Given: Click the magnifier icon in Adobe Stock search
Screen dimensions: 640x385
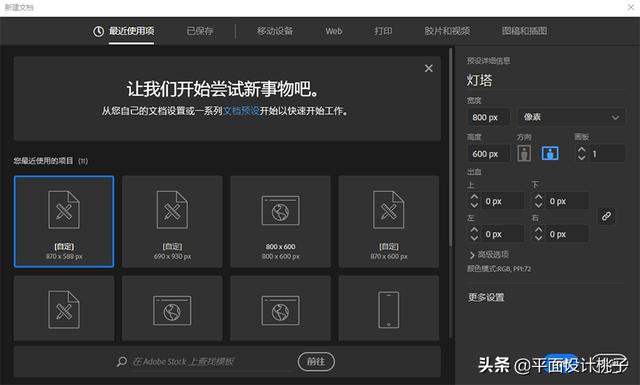Looking at the screenshot, I should (x=122, y=362).
